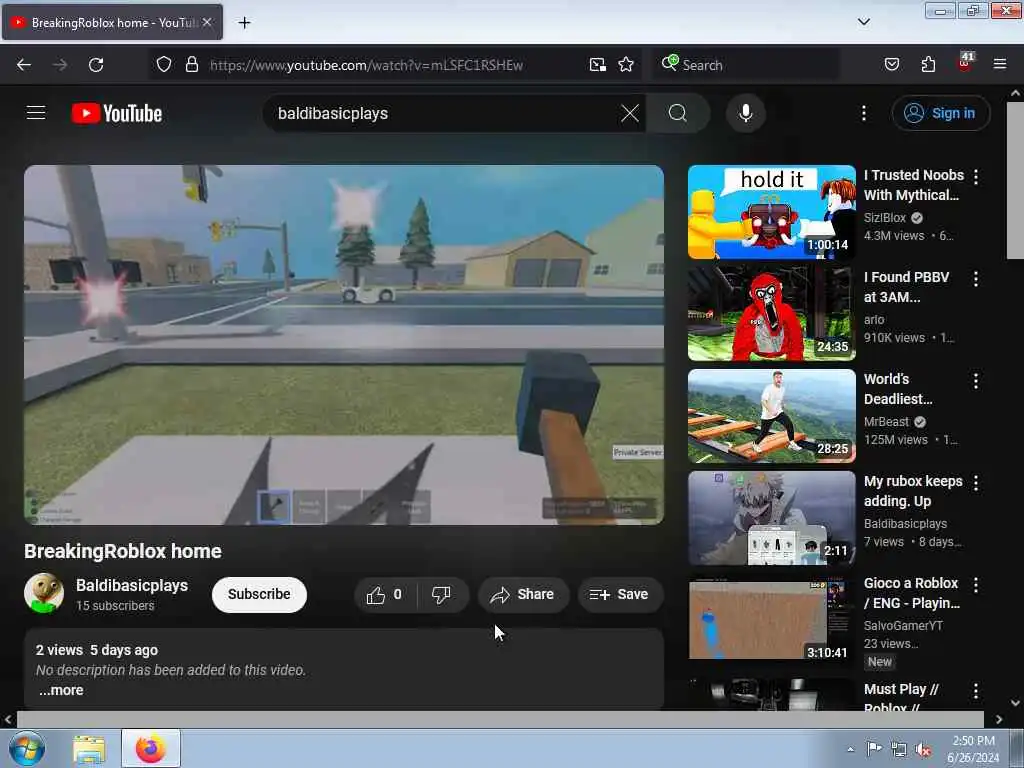Viewport: 1024px width, 768px height.
Task: Reload the current page
Action: (96, 65)
